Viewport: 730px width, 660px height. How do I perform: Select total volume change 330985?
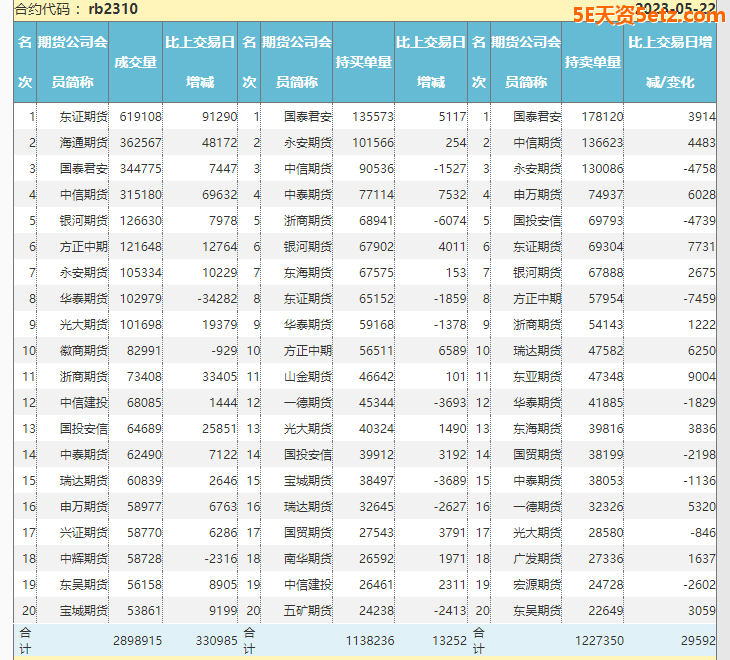[x=216, y=641]
